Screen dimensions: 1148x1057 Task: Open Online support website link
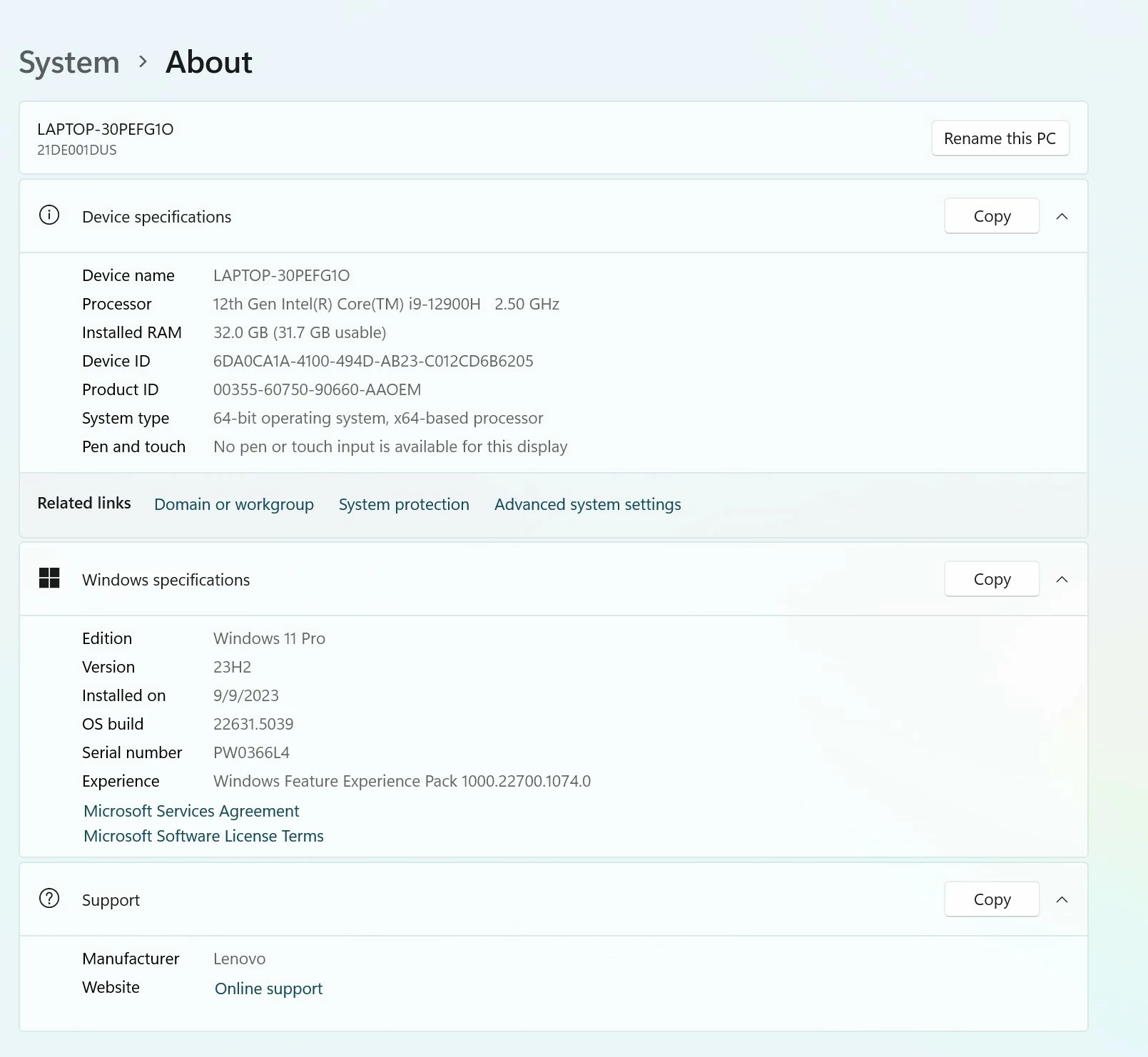268,989
